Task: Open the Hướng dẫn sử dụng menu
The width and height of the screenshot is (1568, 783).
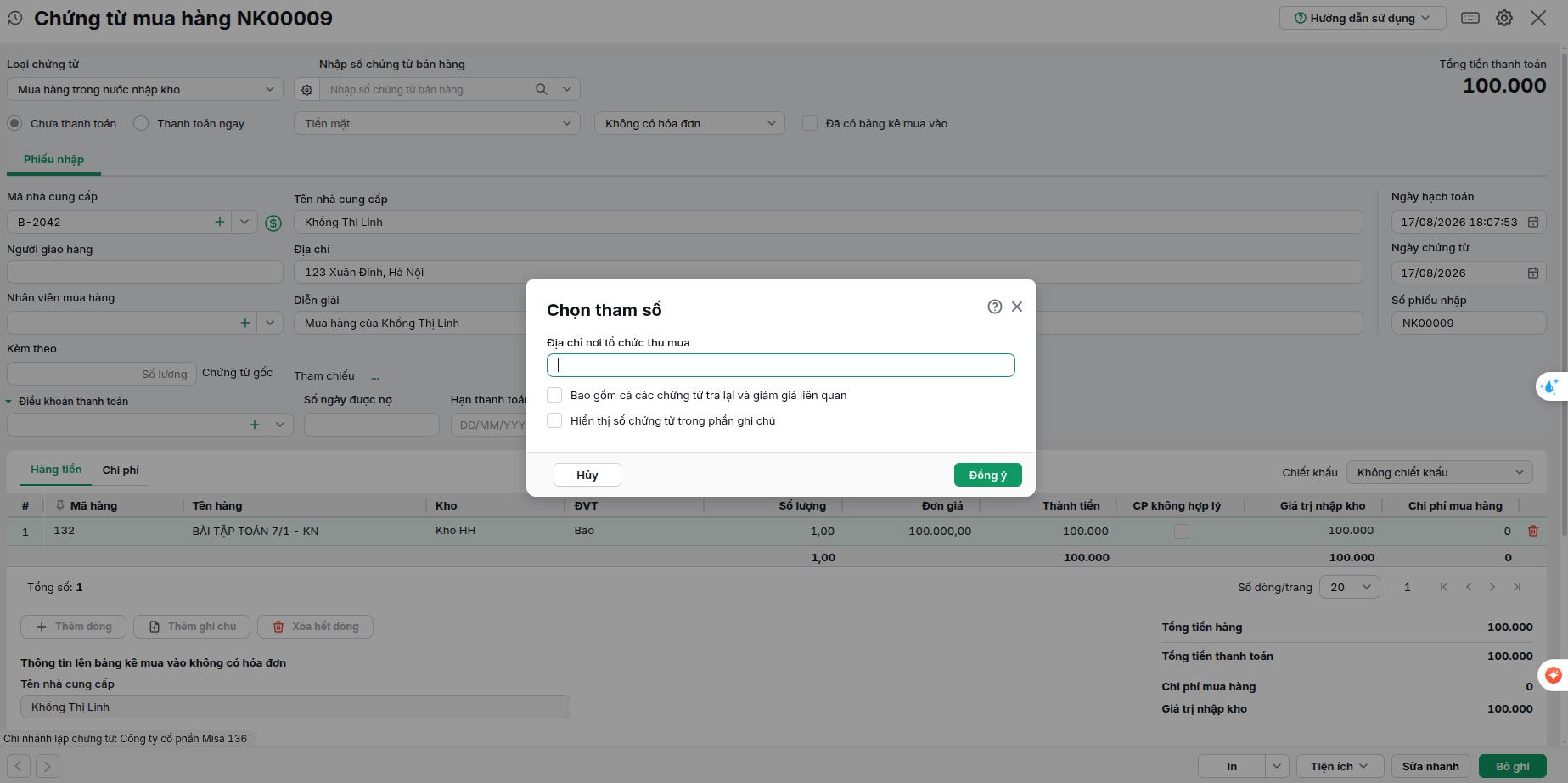Action: coord(1363,18)
